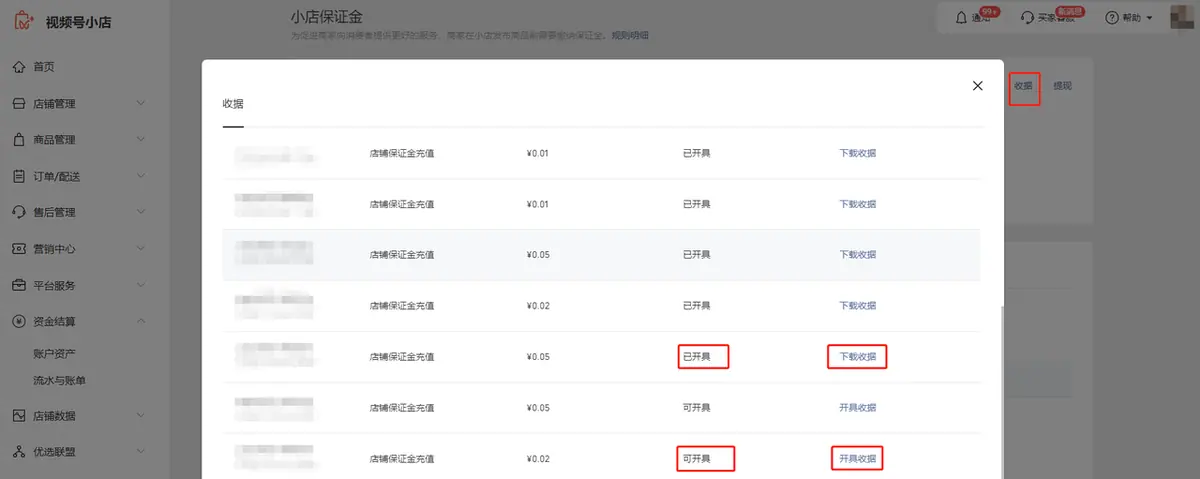
Task: Click 提现 link on background page
Action: click(x=1062, y=87)
